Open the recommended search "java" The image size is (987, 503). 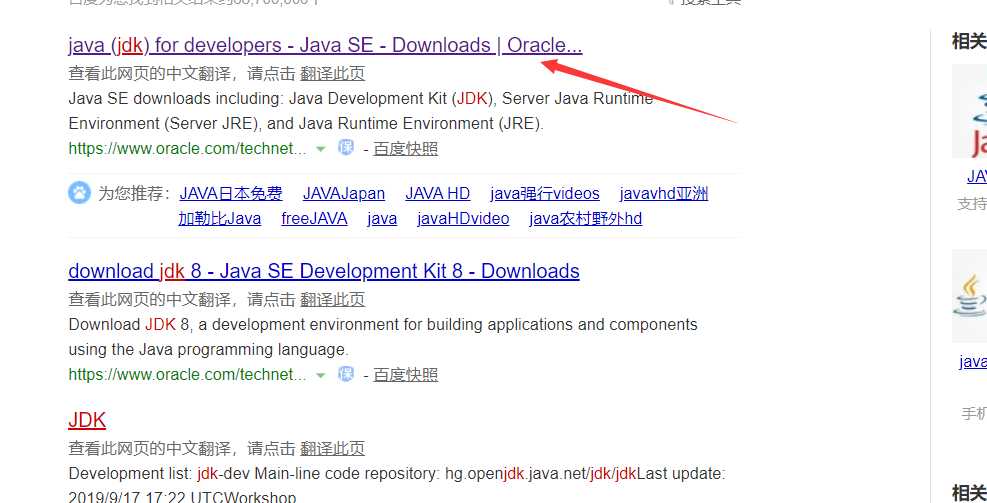(382, 218)
